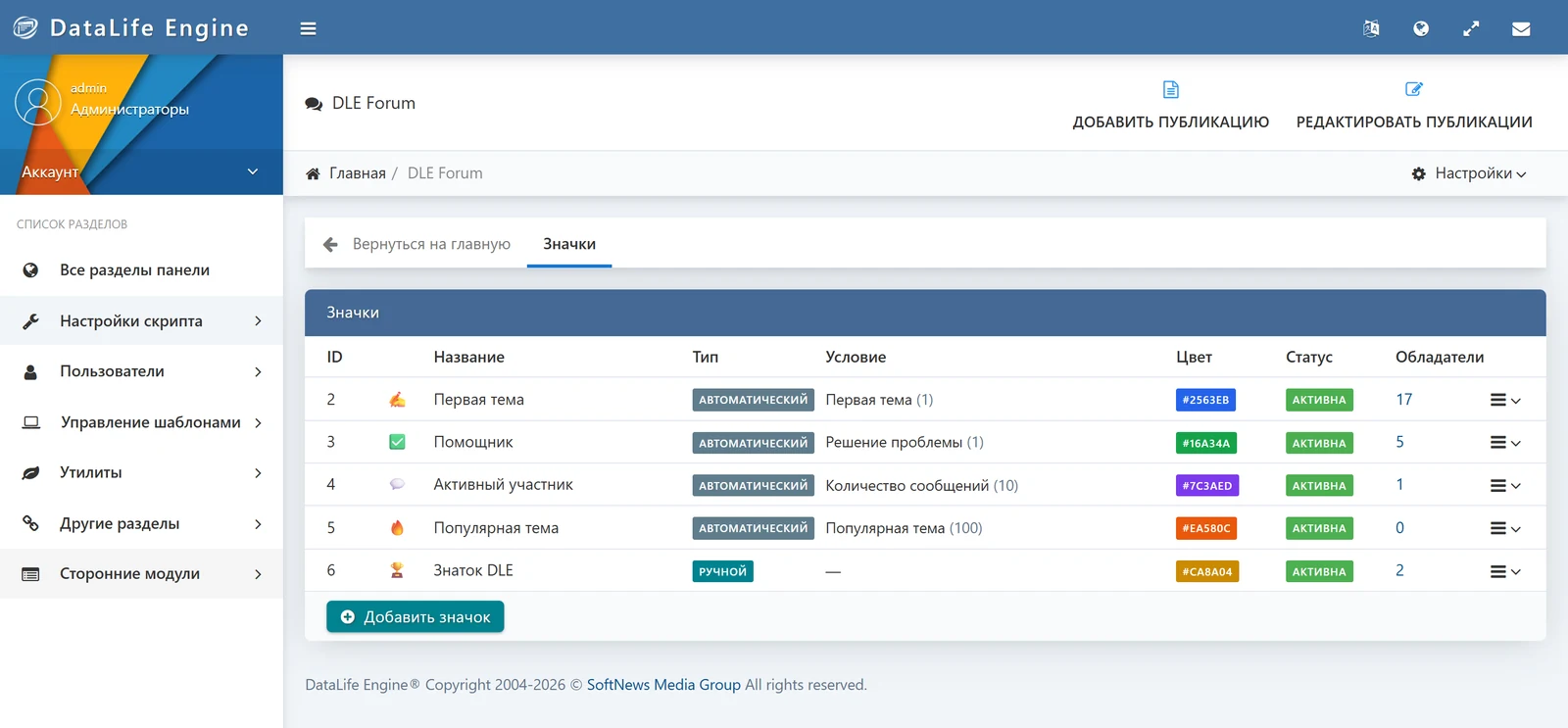Select the Значки tab

[x=569, y=244]
